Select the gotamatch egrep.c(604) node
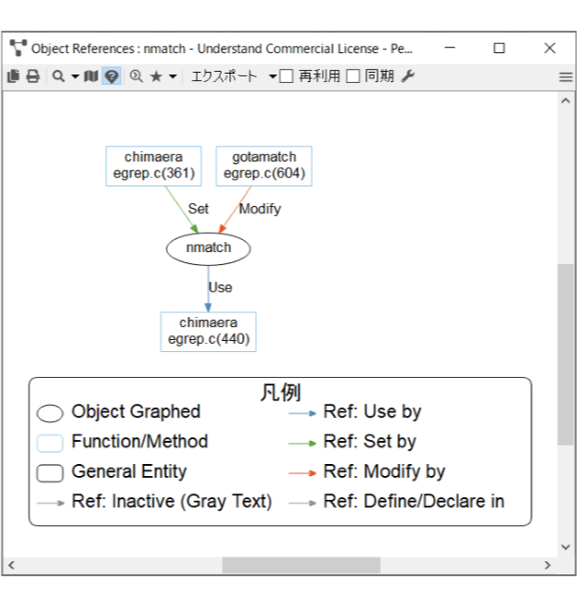 click(264, 166)
